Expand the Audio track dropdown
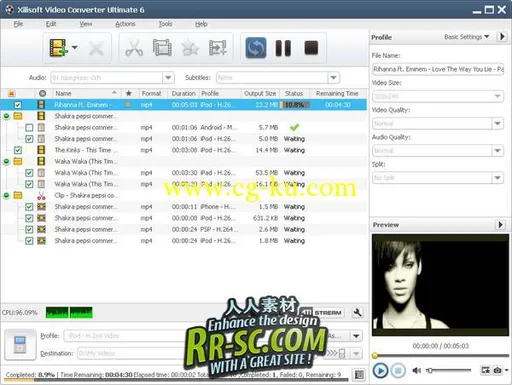Screen dimensions: 512x385 [168, 78]
